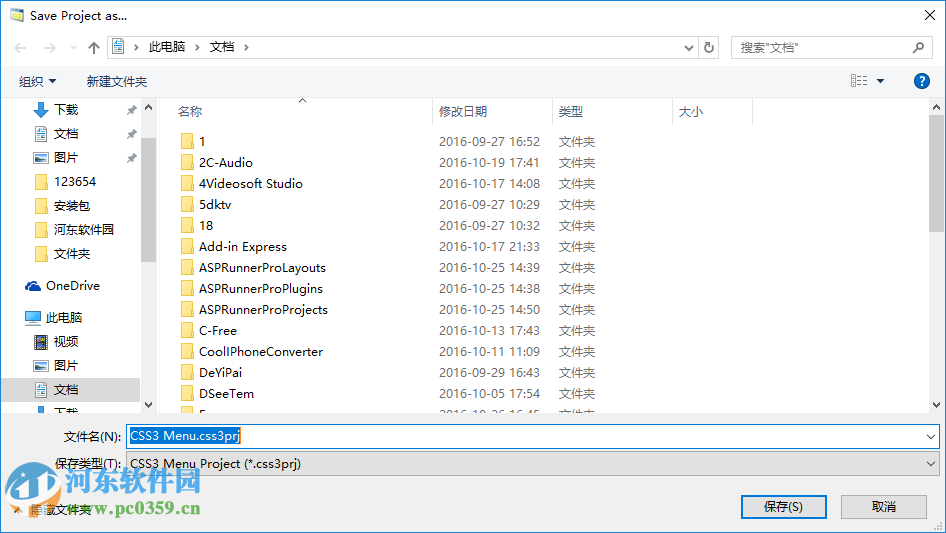
Task: Expand the chevron after 文档 breadcrumb
Action: click(246, 47)
